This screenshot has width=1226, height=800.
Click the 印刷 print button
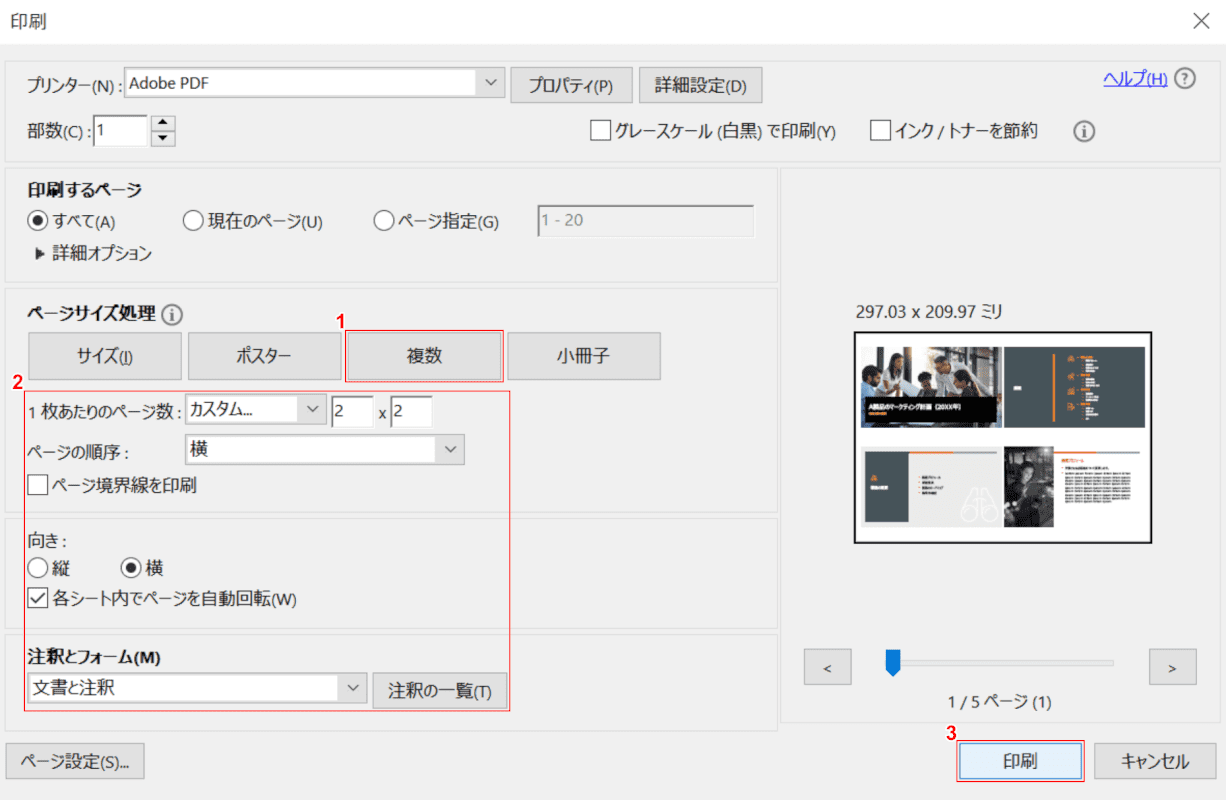pyautogui.click(x=1020, y=761)
